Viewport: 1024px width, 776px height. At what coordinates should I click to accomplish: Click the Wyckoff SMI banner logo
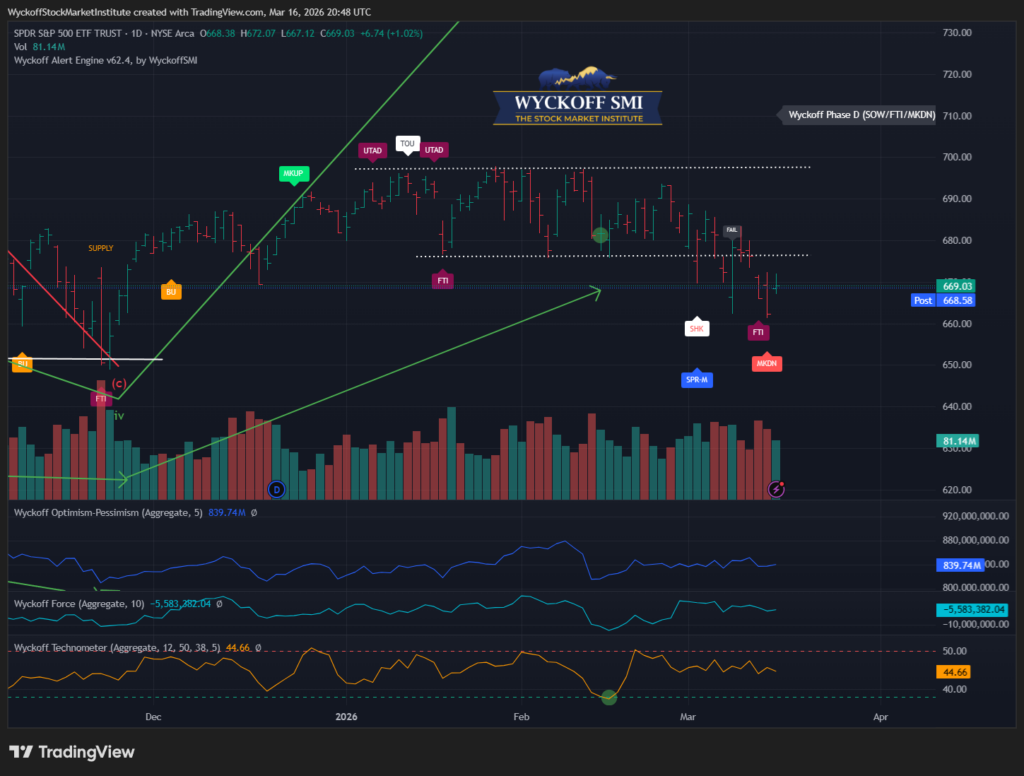click(x=577, y=101)
